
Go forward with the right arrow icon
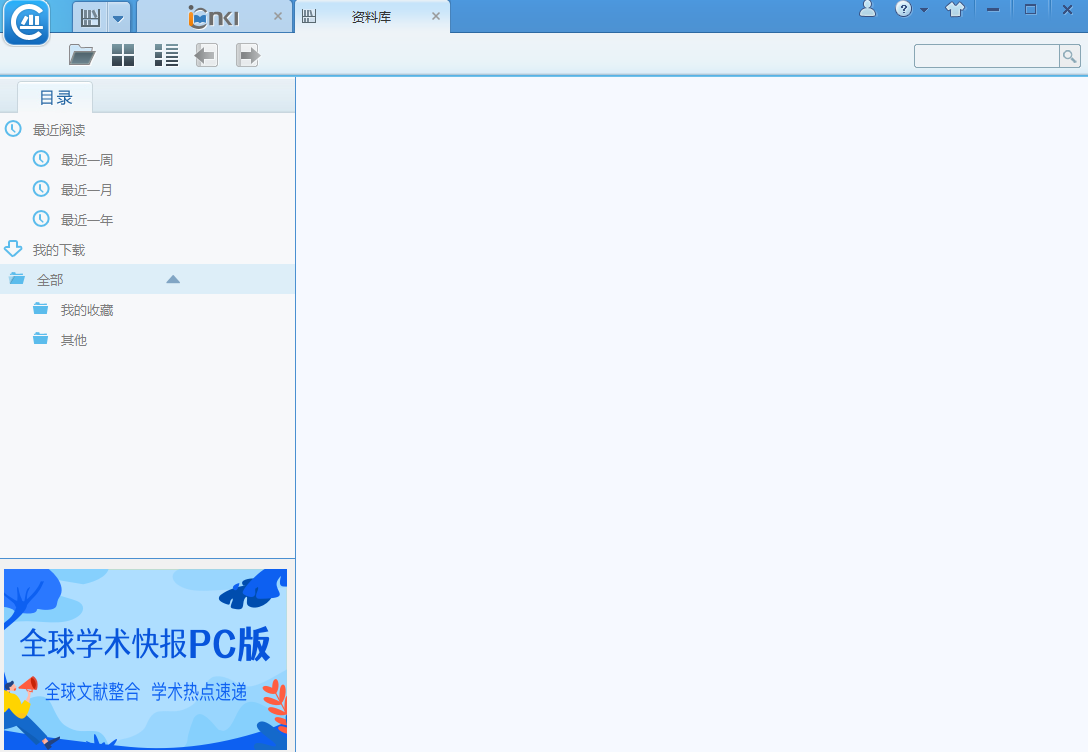[248, 55]
